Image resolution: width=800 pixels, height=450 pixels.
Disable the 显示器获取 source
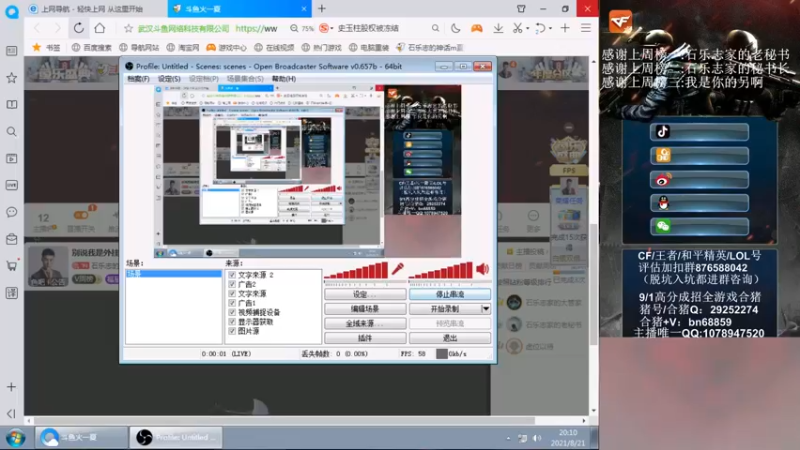[232, 322]
